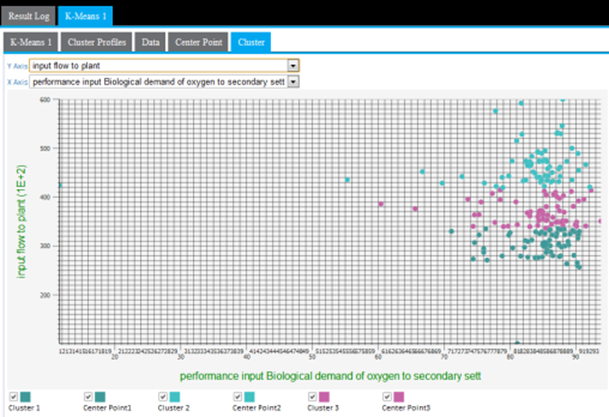Expand the X Axis dropdown arrow
Screen dimensions: 609x417
pyautogui.click(x=293, y=82)
